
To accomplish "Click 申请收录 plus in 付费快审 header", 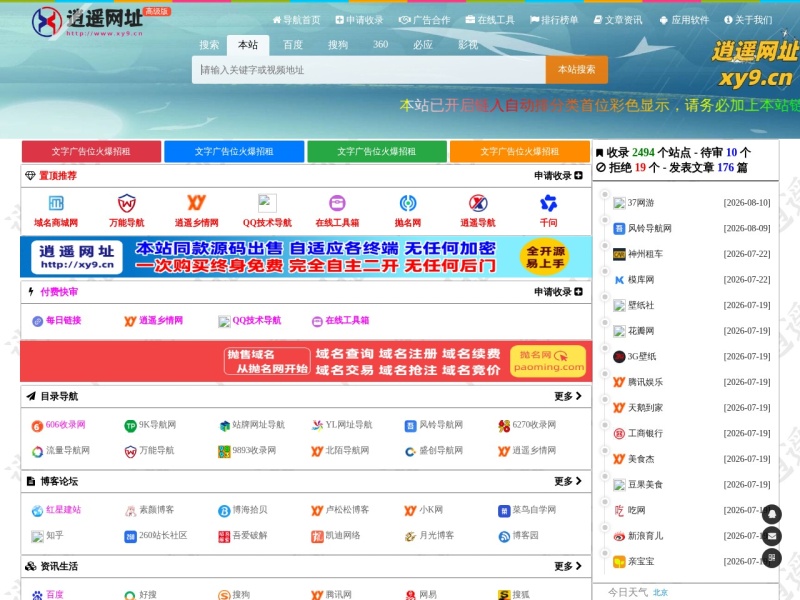I will coord(558,292).
